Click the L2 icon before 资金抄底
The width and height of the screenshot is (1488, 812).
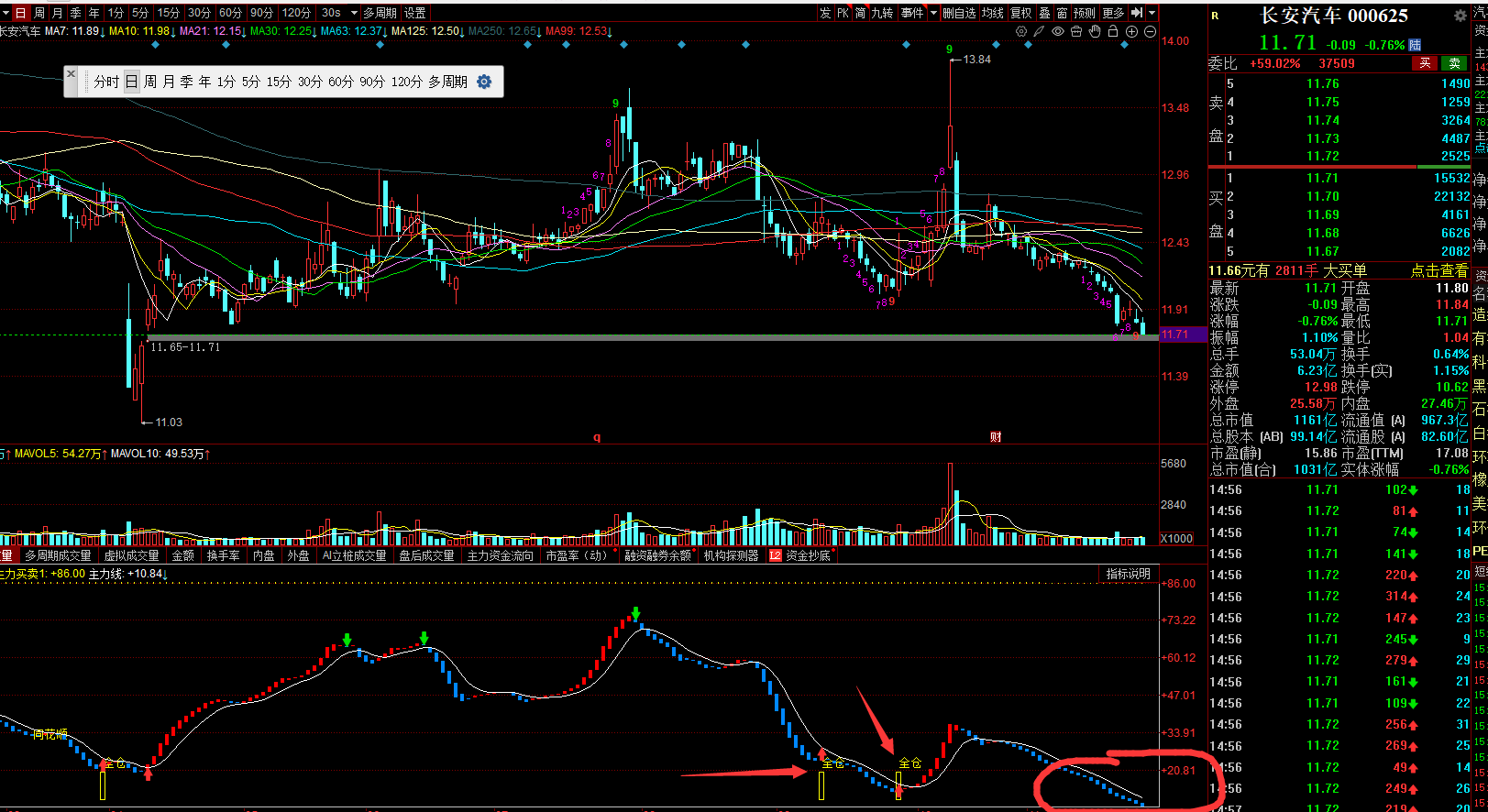coord(776,555)
